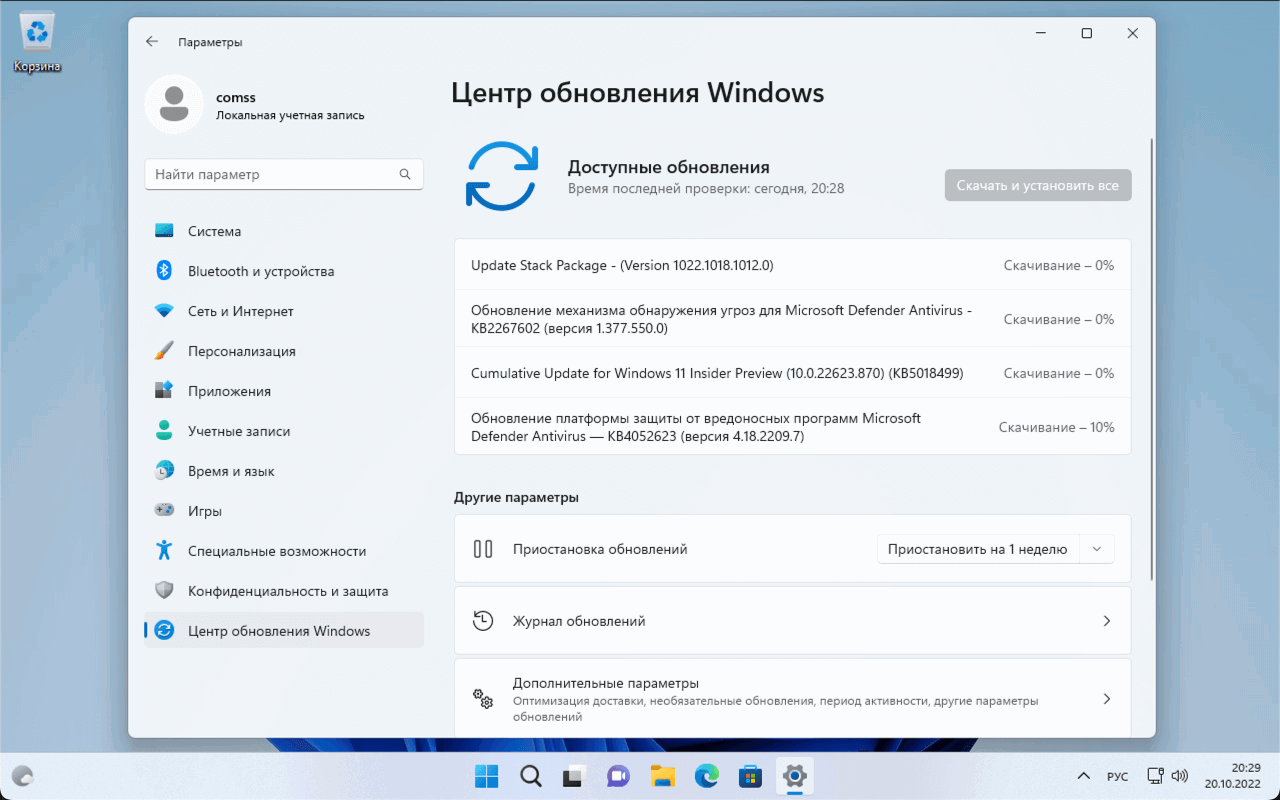Open Task View on the taskbar
Image resolution: width=1280 pixels, height=800 pixels.
[x=575, y=776]
